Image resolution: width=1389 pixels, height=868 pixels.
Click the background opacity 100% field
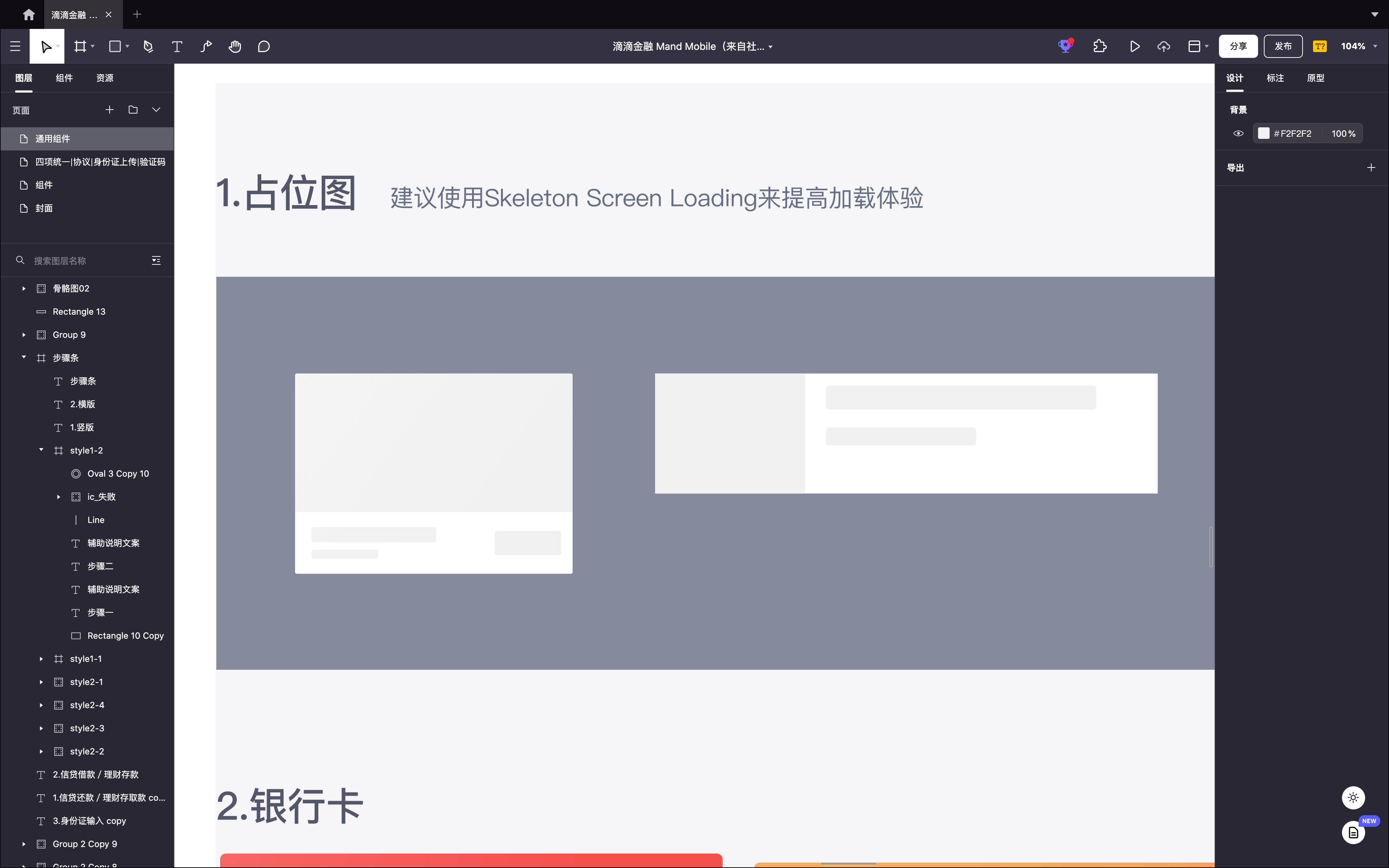click(1342, 133)
